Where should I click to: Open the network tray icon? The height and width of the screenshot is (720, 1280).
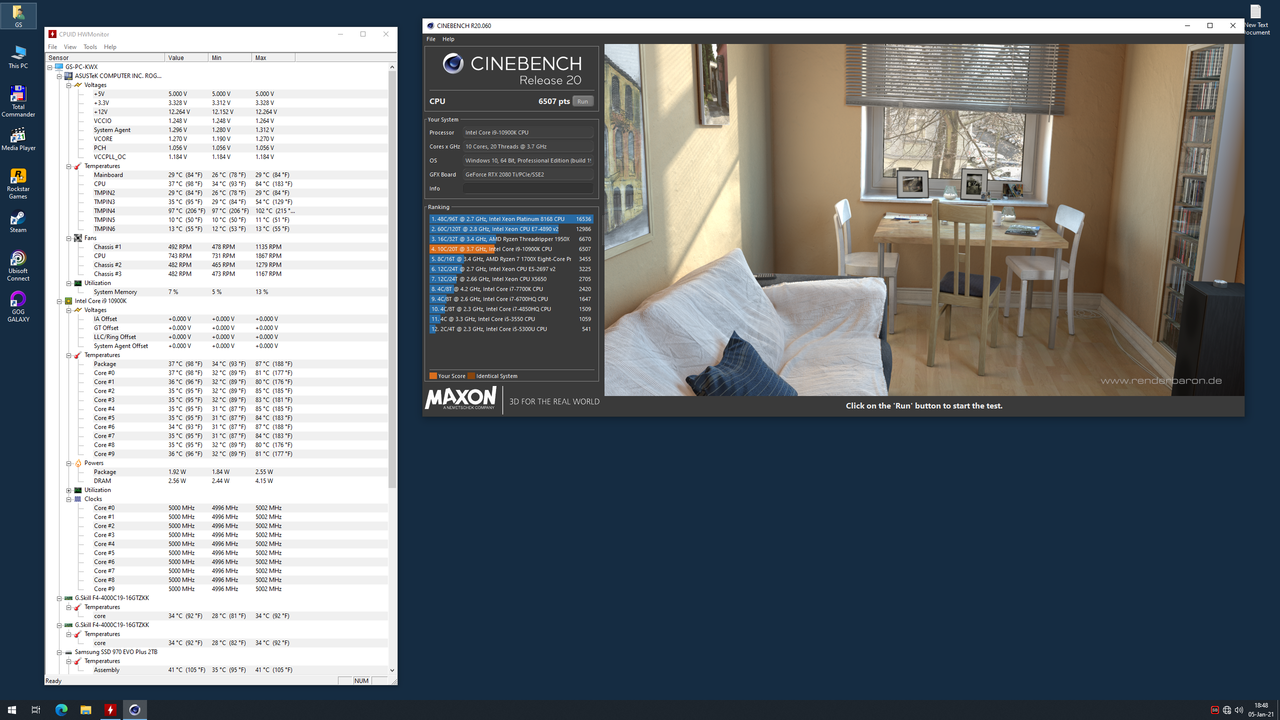coord(1225,710)
